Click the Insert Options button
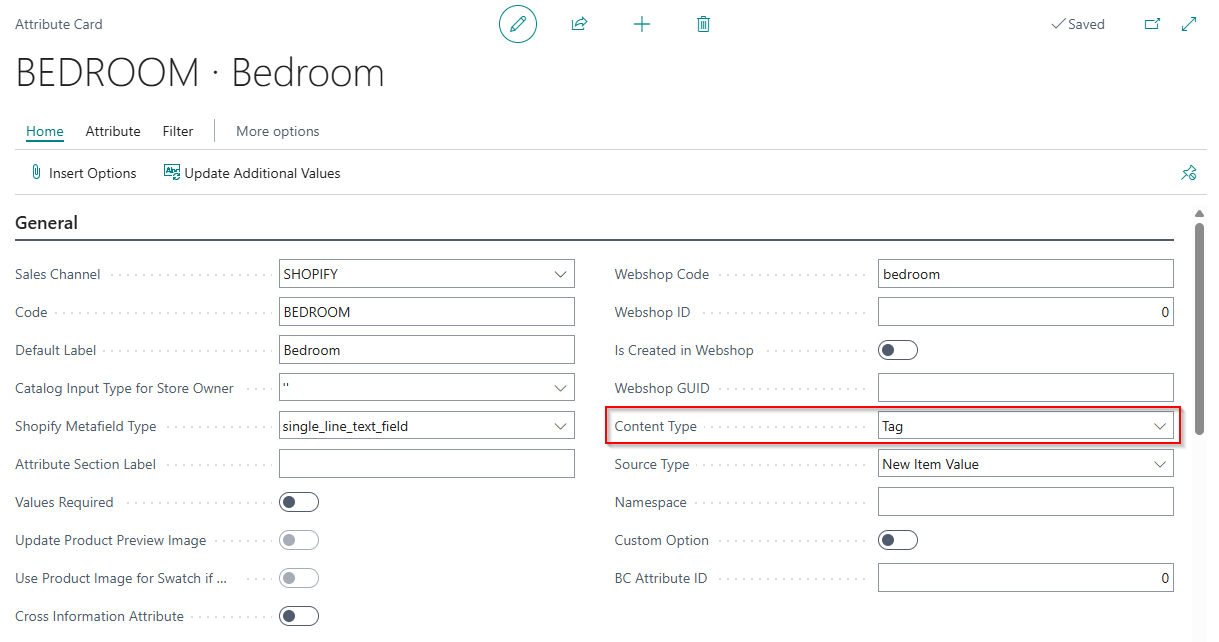The width and height of the screenshot is (1219, 642). 83,173
